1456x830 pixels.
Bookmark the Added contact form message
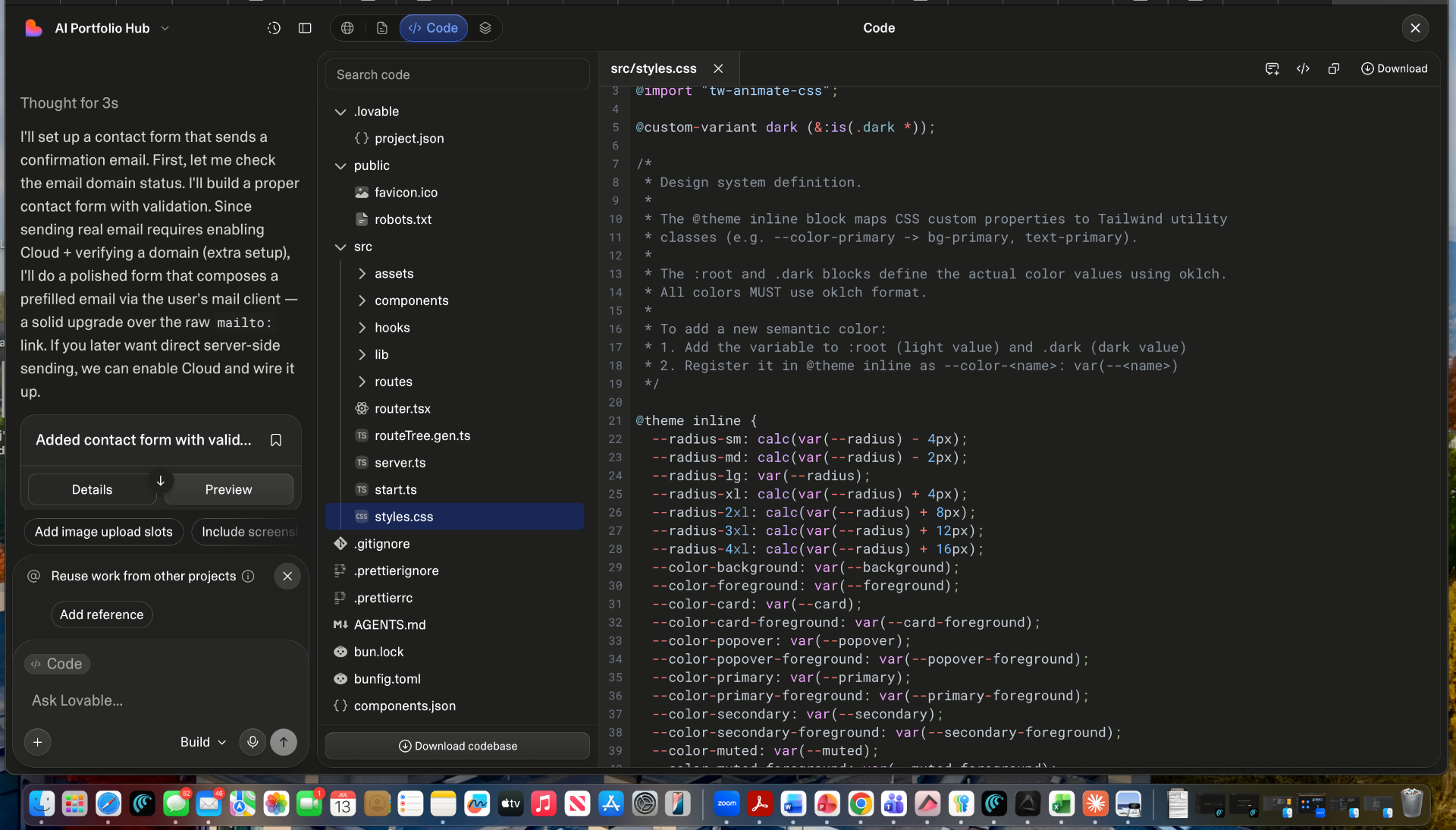tap(276, 440)
